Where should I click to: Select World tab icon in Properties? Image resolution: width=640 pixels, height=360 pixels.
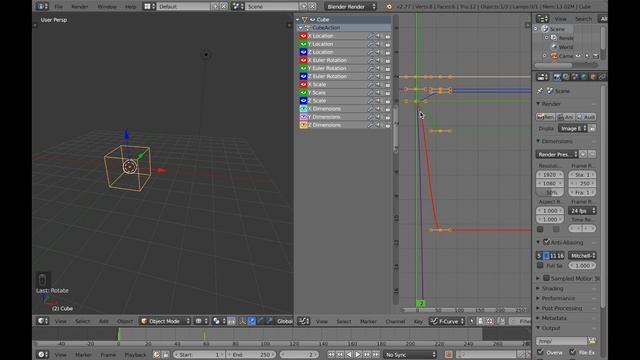(x=584, y=77)
